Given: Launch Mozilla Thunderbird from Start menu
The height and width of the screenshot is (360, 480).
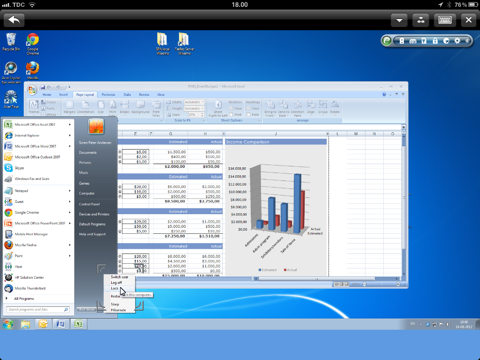Looking at the screenshot, I should click(37, 288).
